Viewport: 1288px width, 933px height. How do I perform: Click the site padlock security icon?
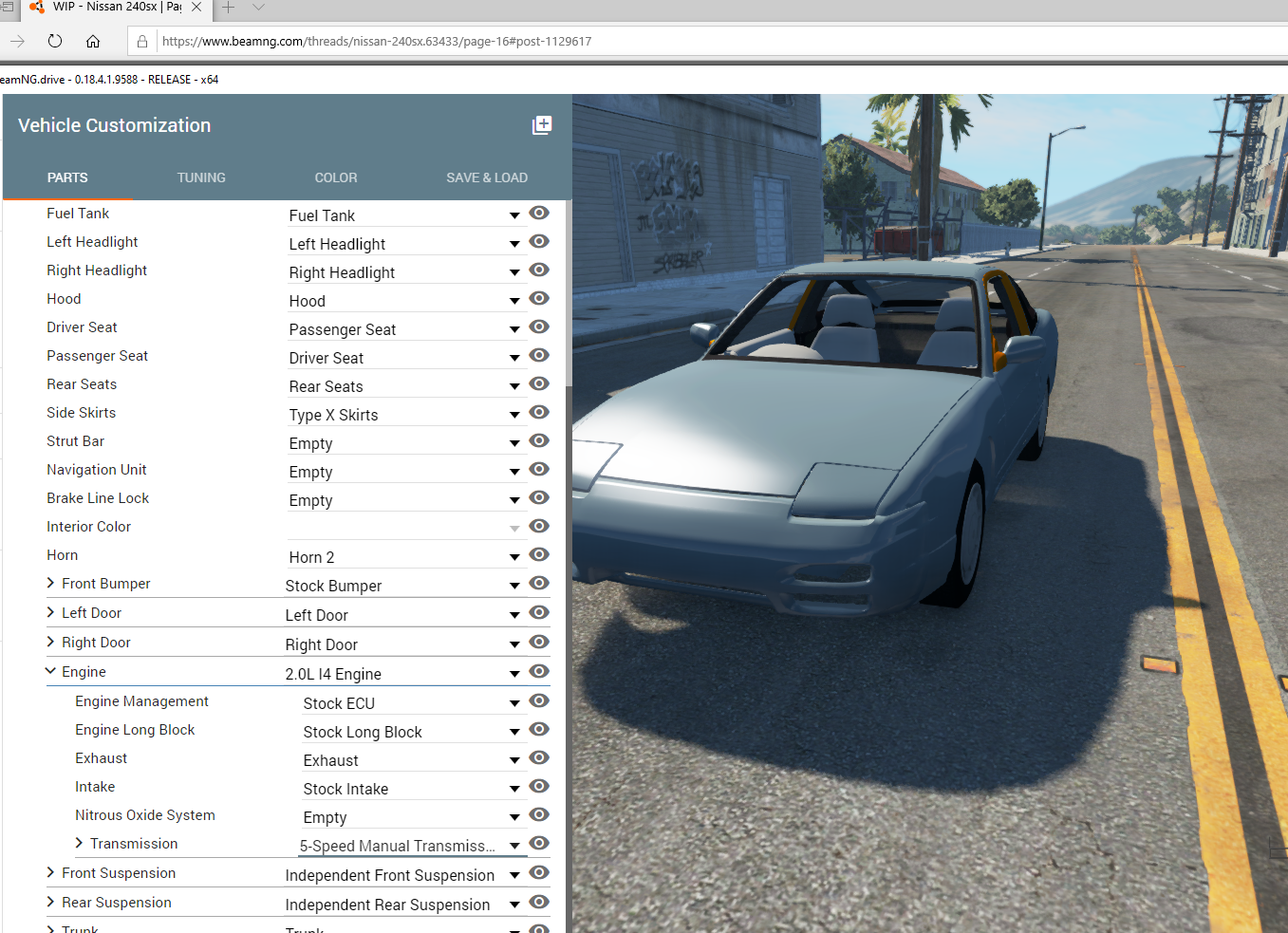(x=142, y=42)
